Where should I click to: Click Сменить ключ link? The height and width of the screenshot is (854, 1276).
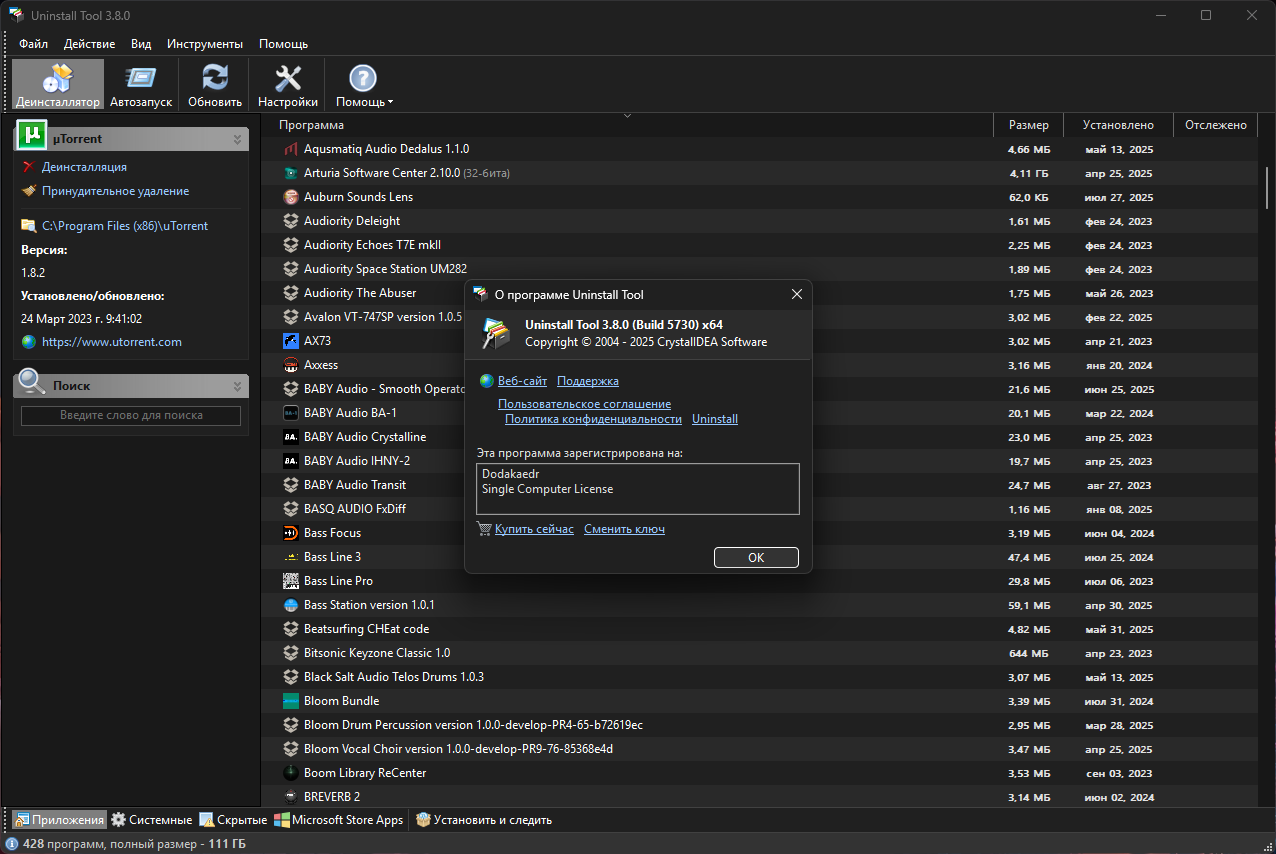point(624,529)
